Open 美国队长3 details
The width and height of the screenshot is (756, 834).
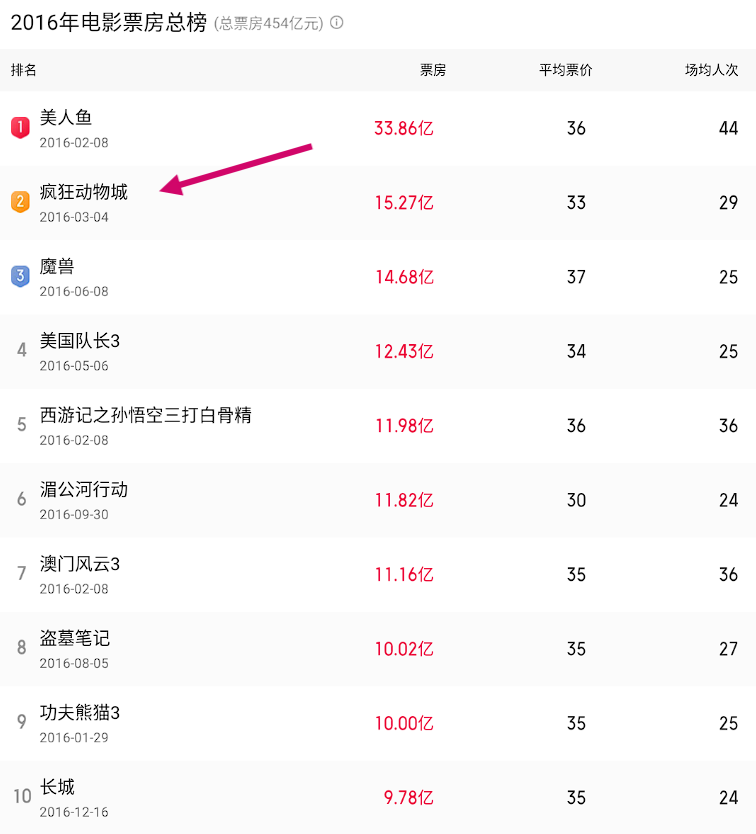(x=80, y=340)
